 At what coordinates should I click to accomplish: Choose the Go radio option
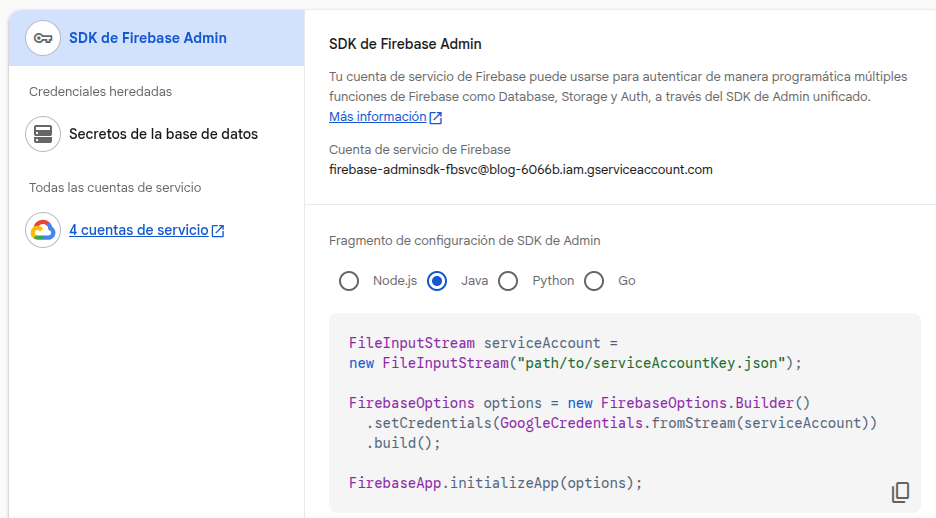594,281
